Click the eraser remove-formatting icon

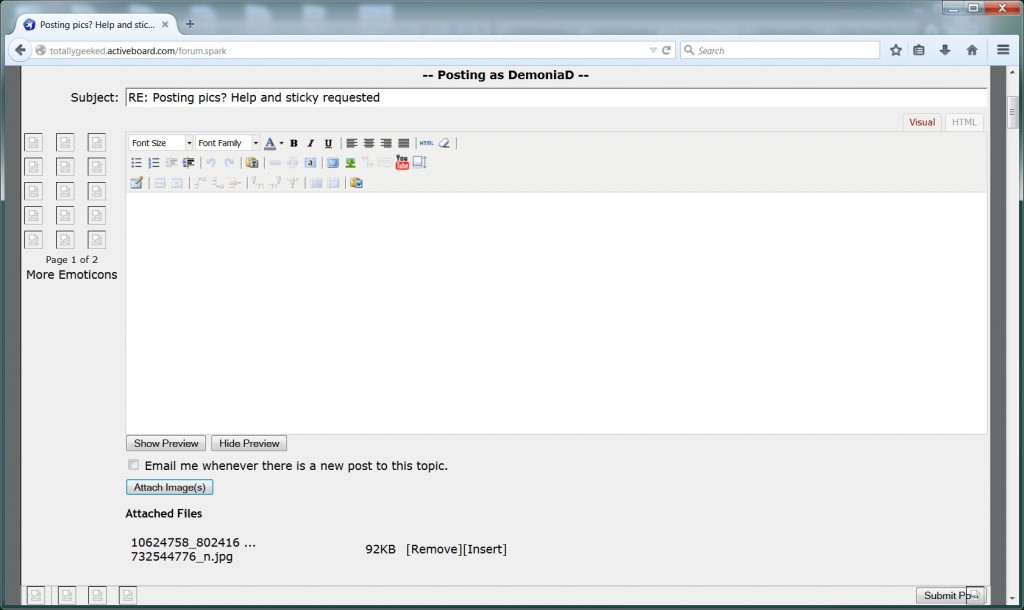[445, 143]
